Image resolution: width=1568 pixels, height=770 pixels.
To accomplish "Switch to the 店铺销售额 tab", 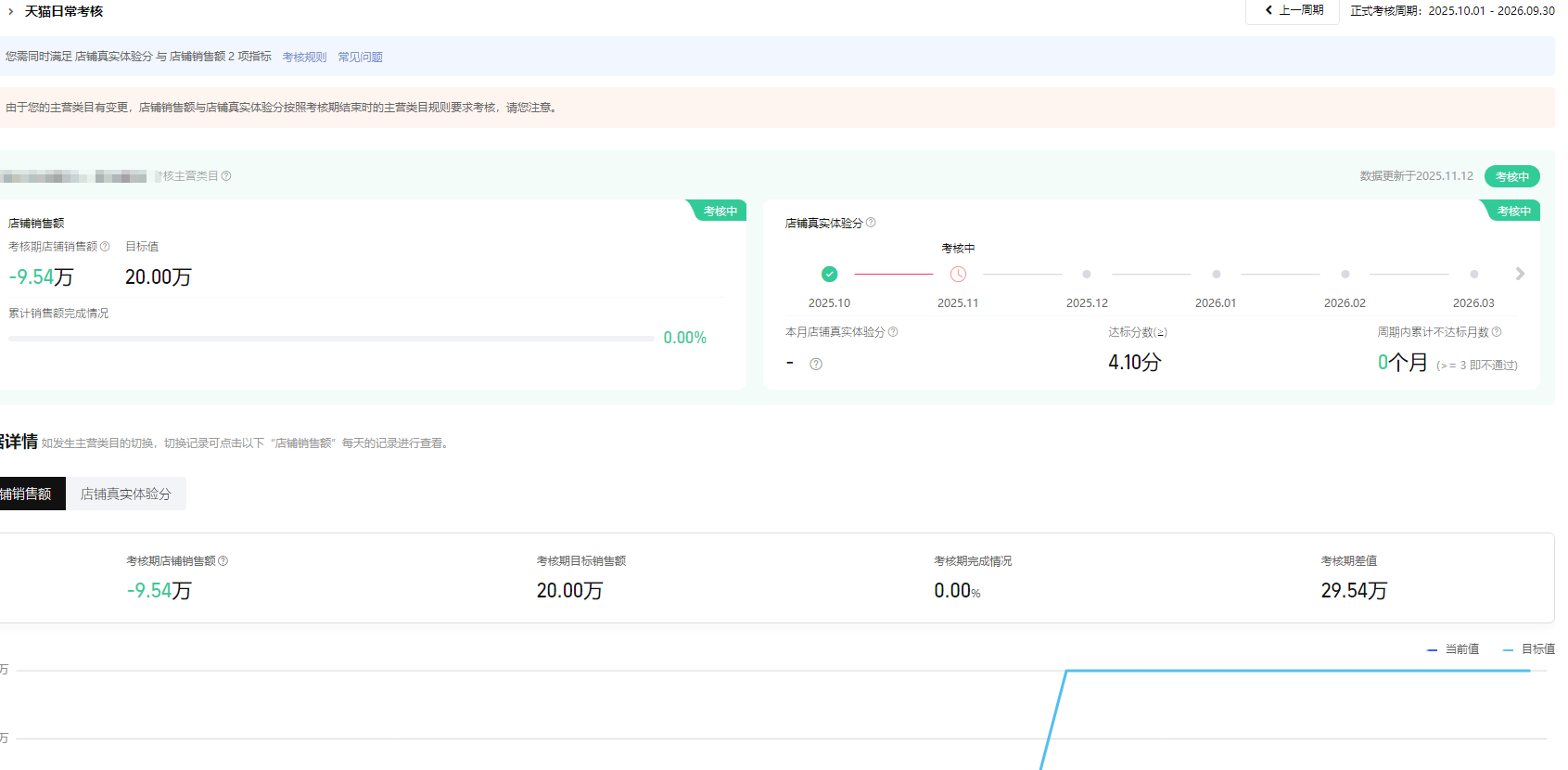I will [28, 494].
